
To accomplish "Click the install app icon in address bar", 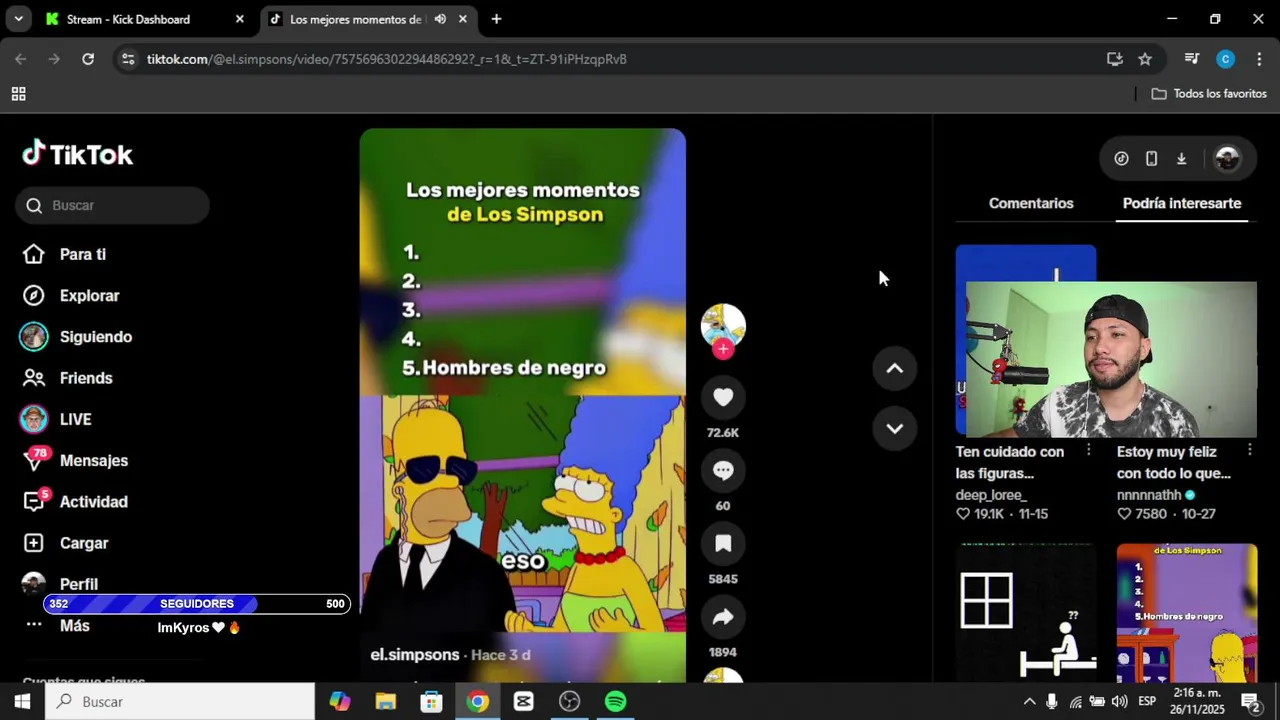I will tap(1115, 59).
